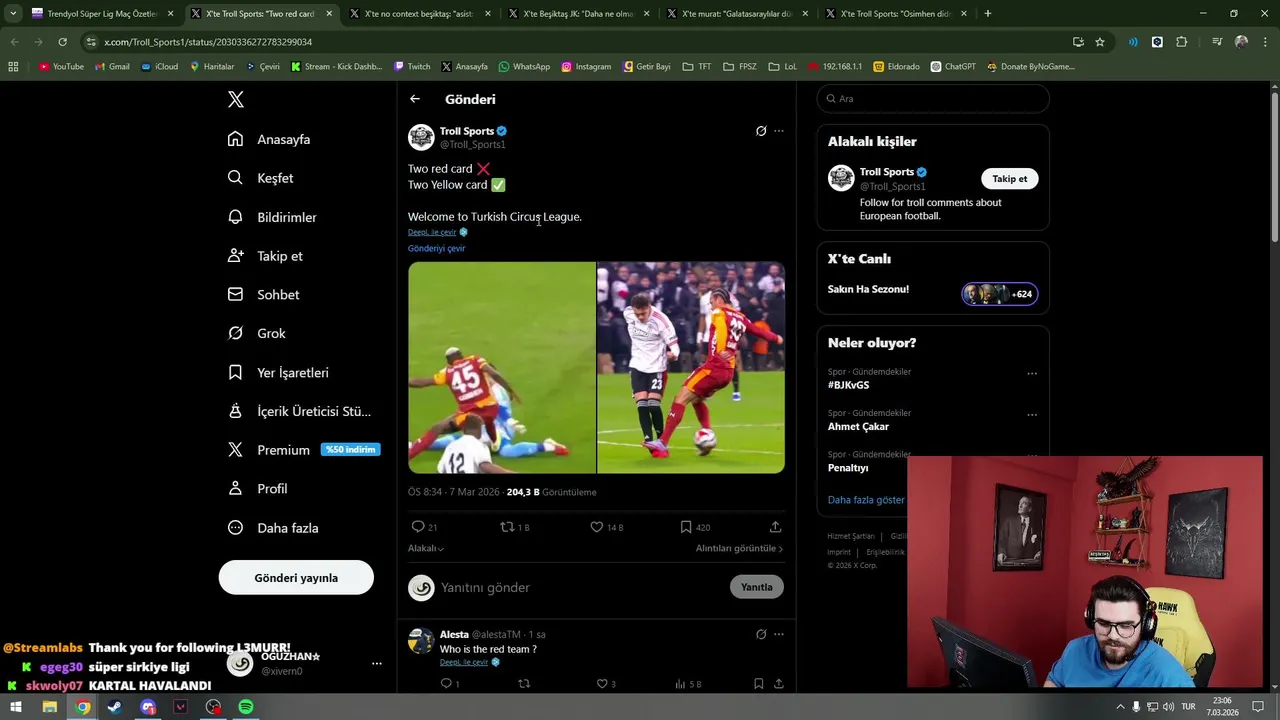Share the Troll Sports post
Image resolution: width=1280 pixels, height=720 pixels.
[x=775, y=527]
